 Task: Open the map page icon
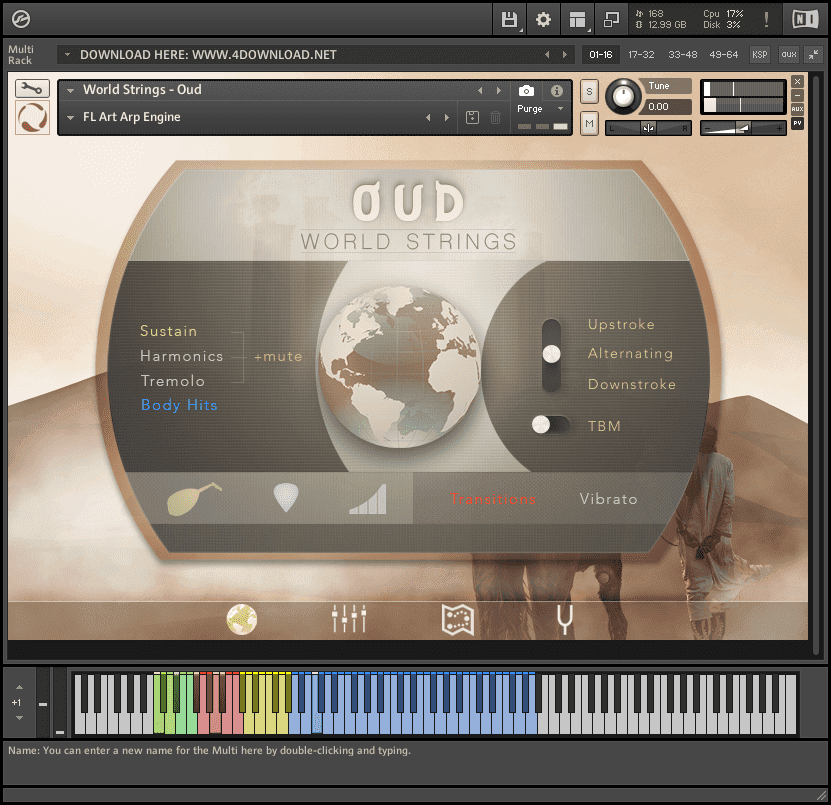click(x=458, y=620)
